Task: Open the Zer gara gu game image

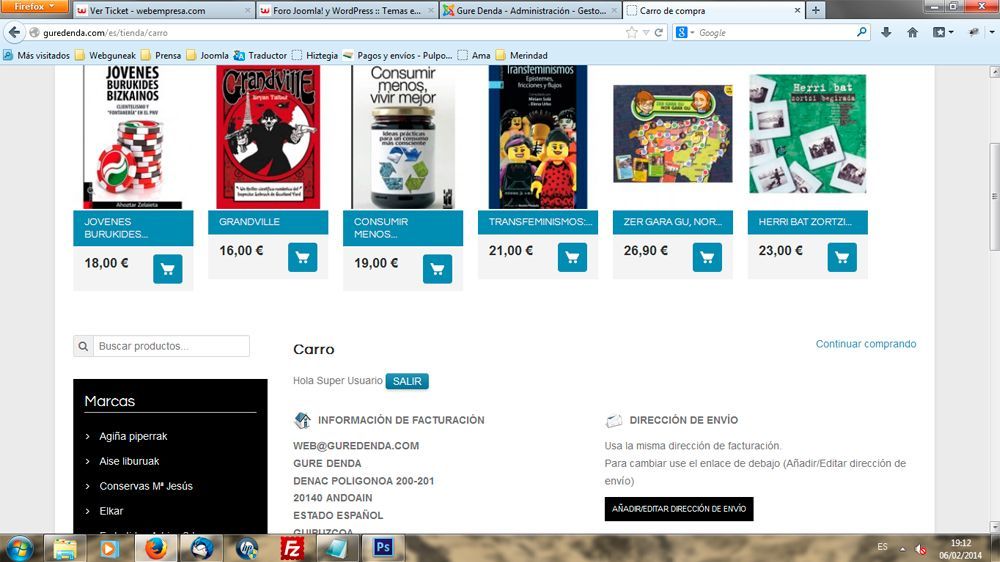Action: 673,134
